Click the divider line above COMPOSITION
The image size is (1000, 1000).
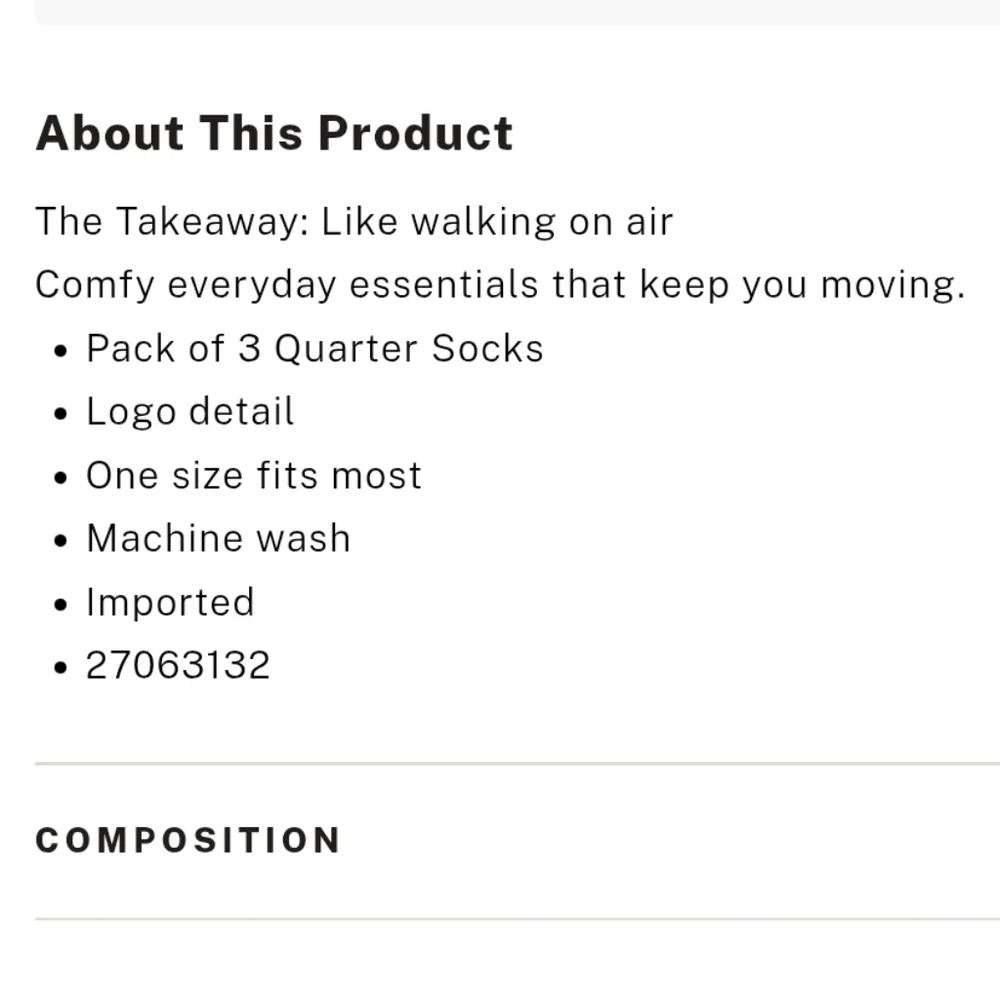(x=517, y=763)
